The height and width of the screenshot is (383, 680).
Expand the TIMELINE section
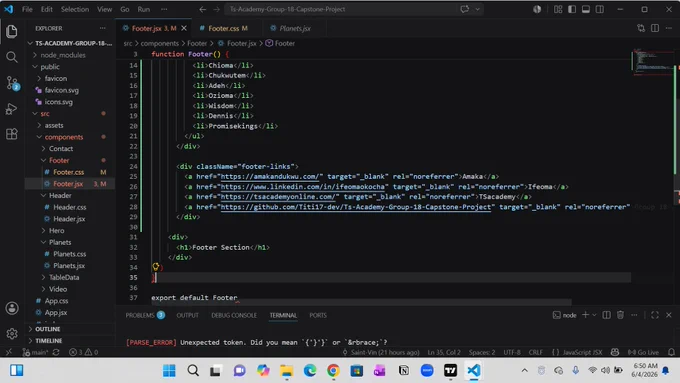[x=49, y=340]
